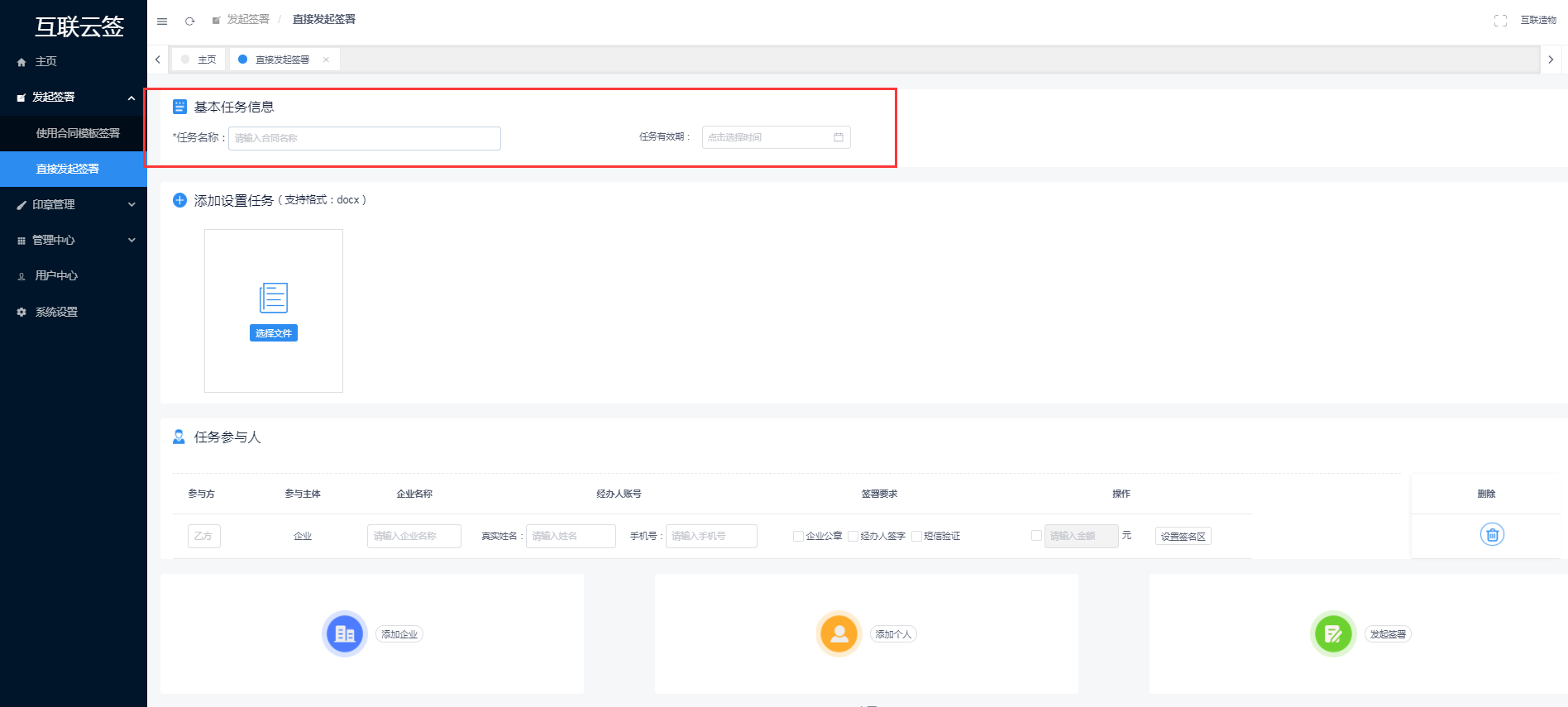The width and height of the screenshot is (1568, 707).
Task: Select 直接发起签署 in sidebar
Action: coord(74,169)
